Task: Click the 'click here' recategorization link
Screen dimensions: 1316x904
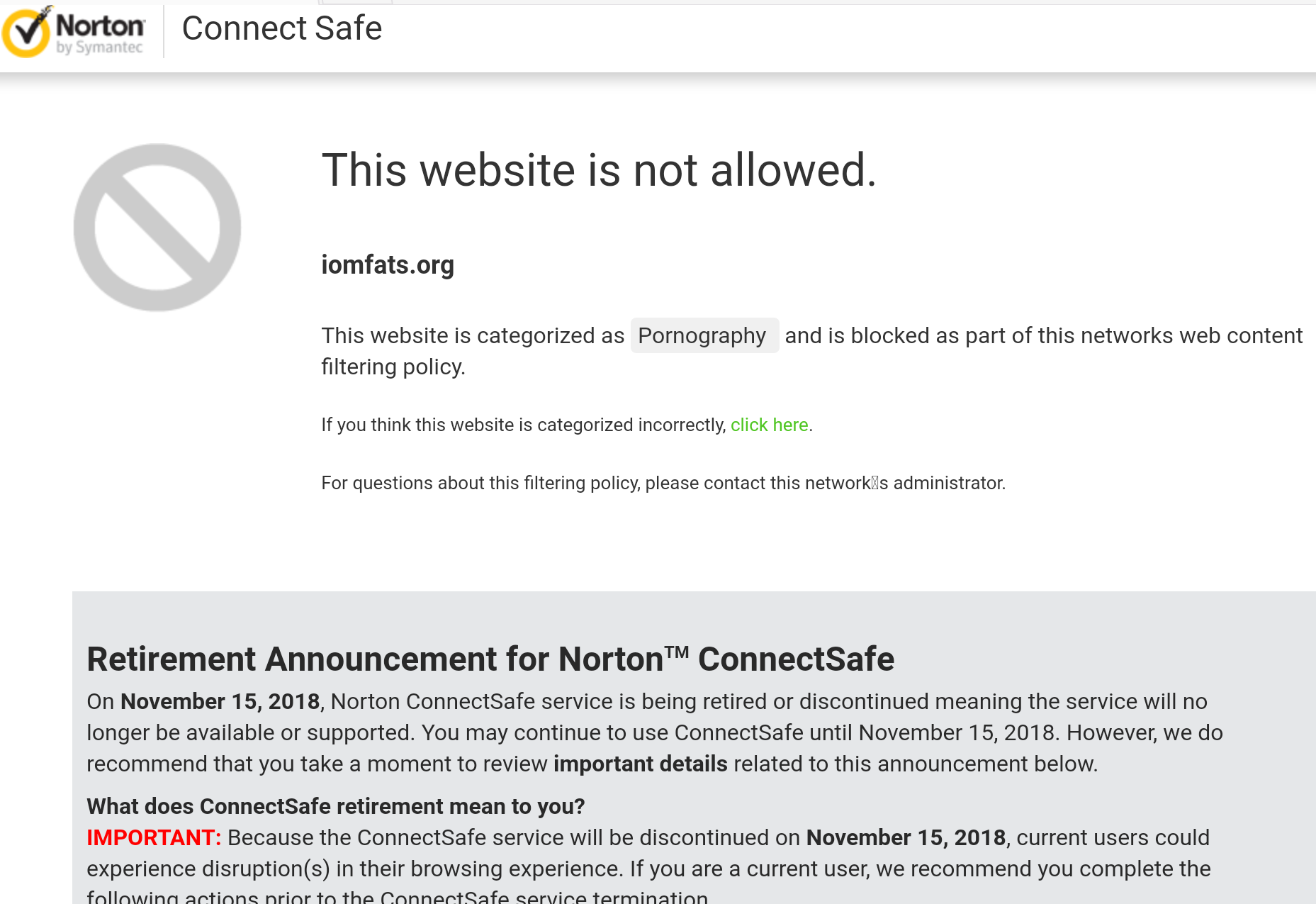Action: click(769, 425)
